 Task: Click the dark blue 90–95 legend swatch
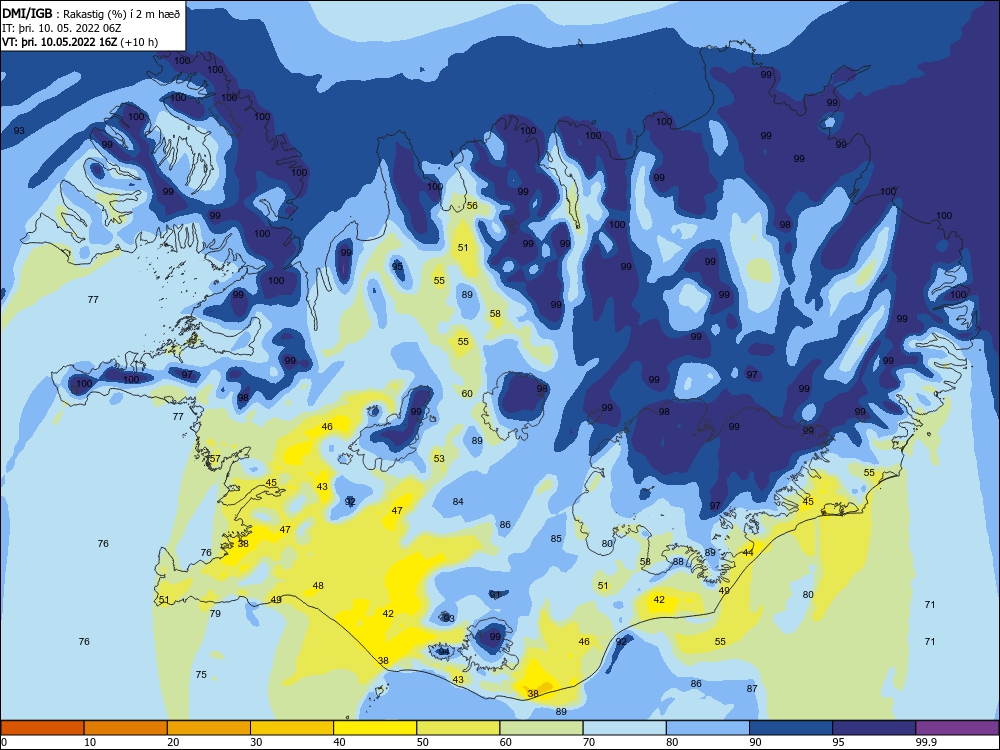[791, 728]
